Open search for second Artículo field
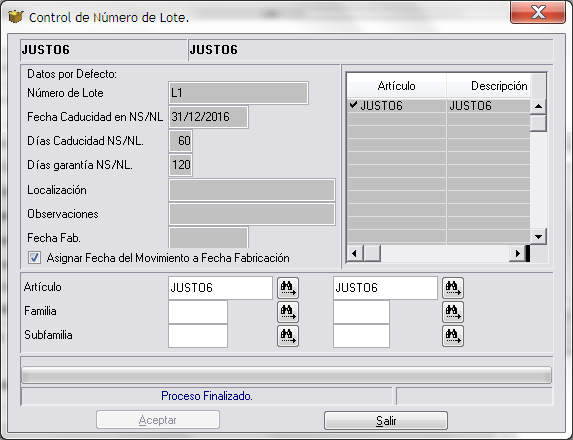 (453, 288)
